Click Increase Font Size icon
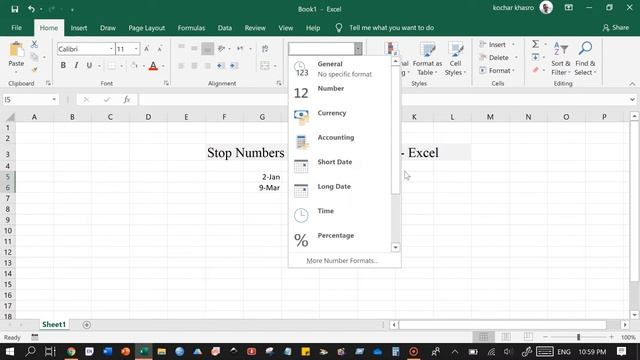The height and width of the screenshot is (360, 640). (147, 49)
